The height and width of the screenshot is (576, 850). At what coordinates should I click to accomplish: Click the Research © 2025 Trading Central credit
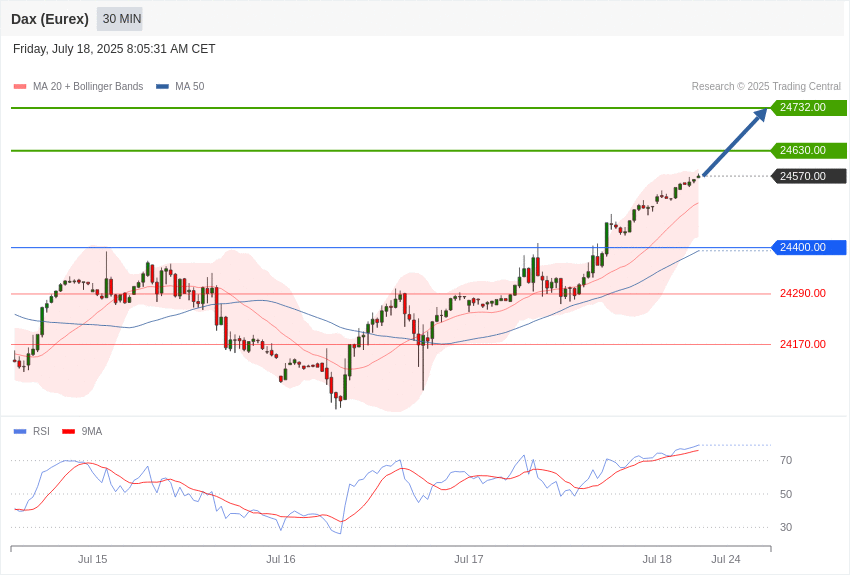pos(766,86)
